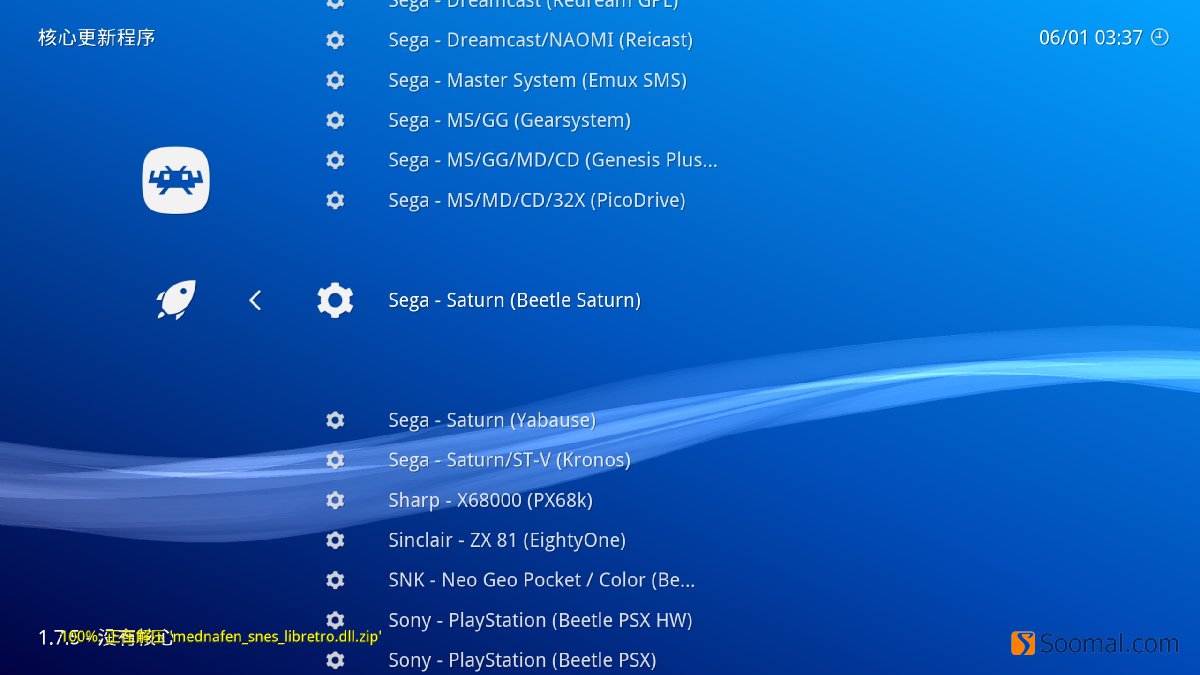The image size is (1200, 675).
Task: Click the gear beside Sega - Saturn (Beetle Saturn)
Action: tap(335, 300)
